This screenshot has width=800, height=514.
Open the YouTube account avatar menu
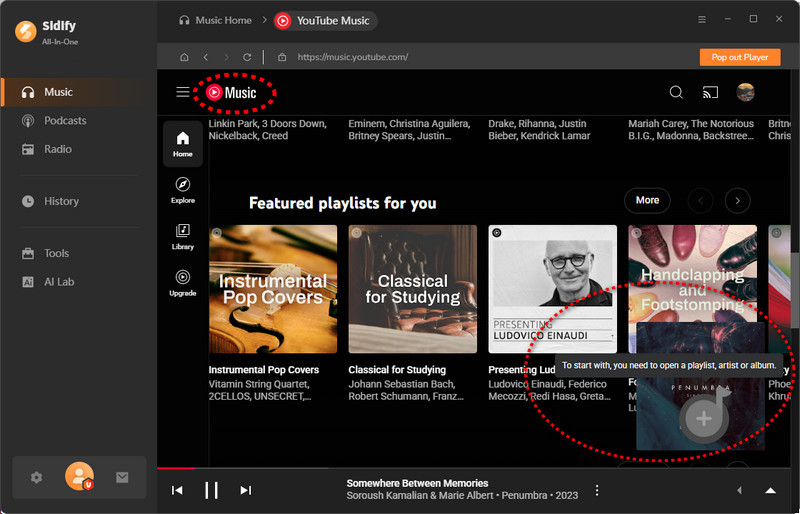(x=745, y=92)
